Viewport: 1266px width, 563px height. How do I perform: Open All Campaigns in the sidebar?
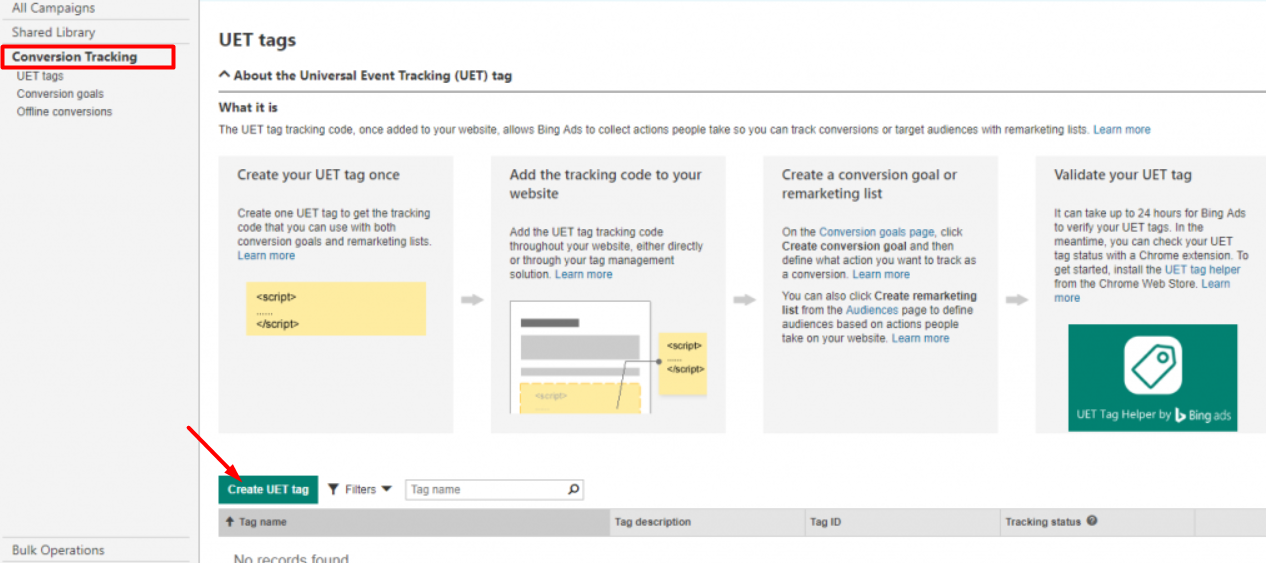tap(54, 8)
